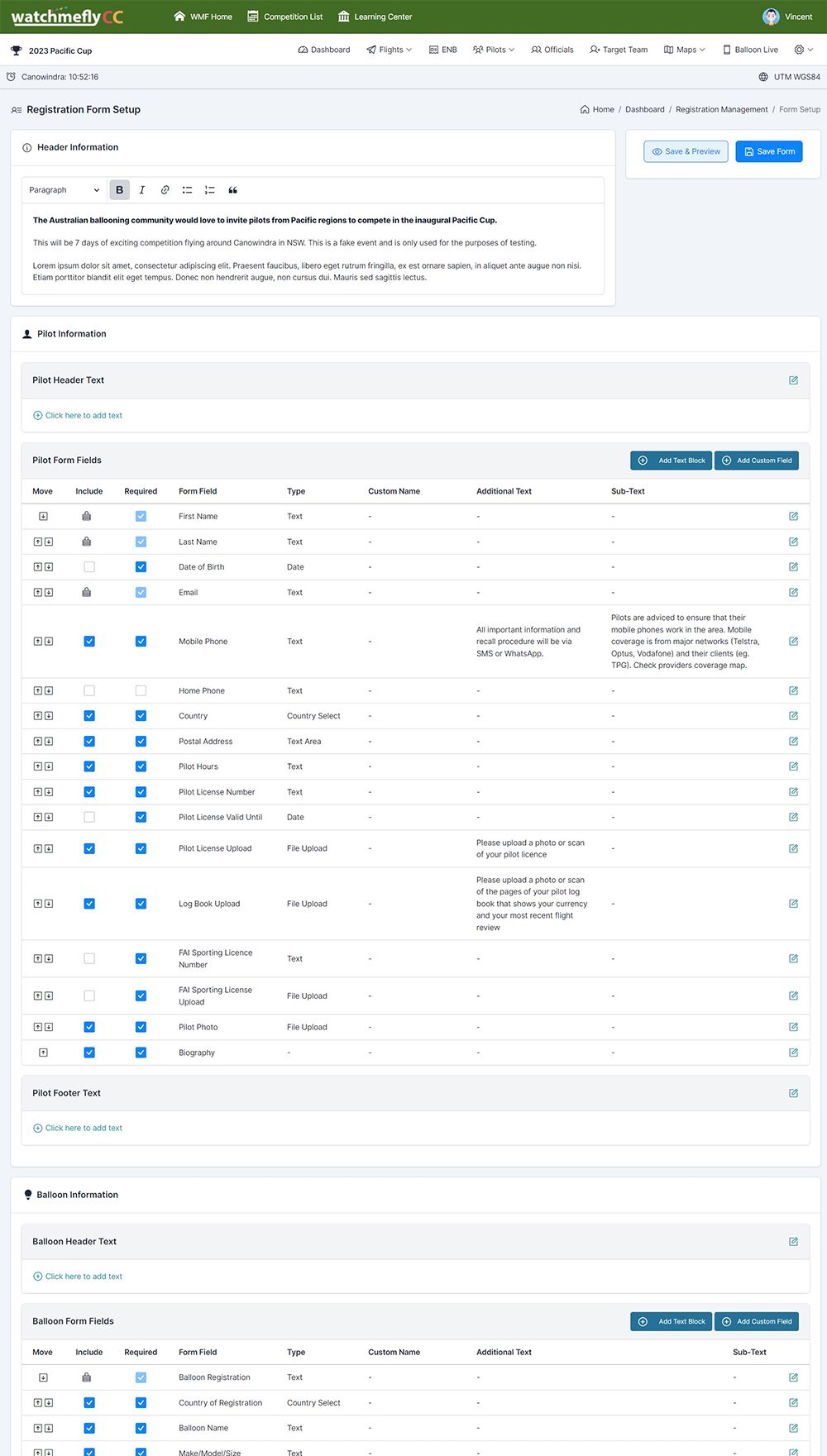Move the Date of Birth row down
Image resolution: width=827 pixels, height=1456 pixels.
point(49,567)
